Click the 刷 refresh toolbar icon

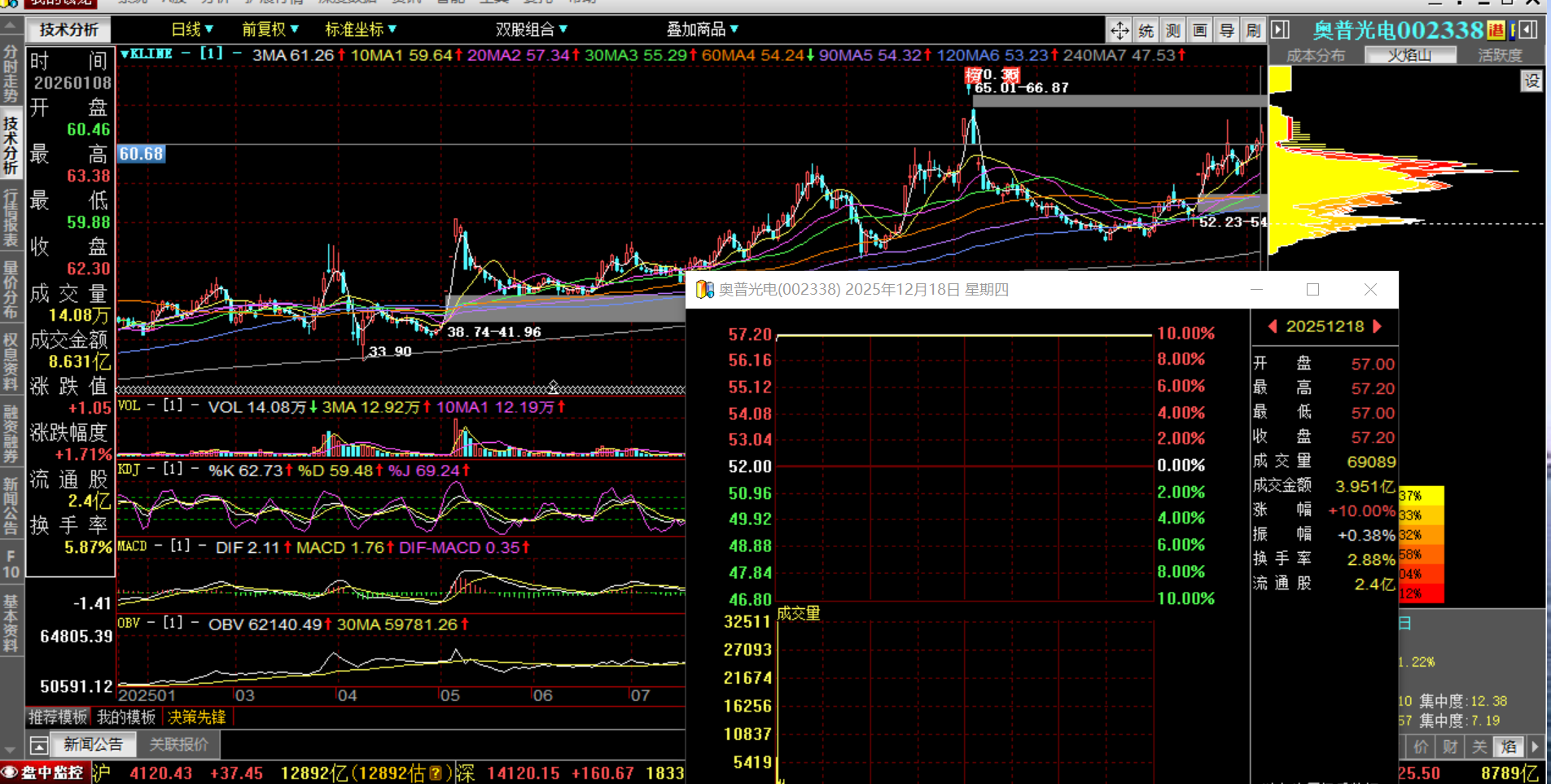(x=1253, y=31)
